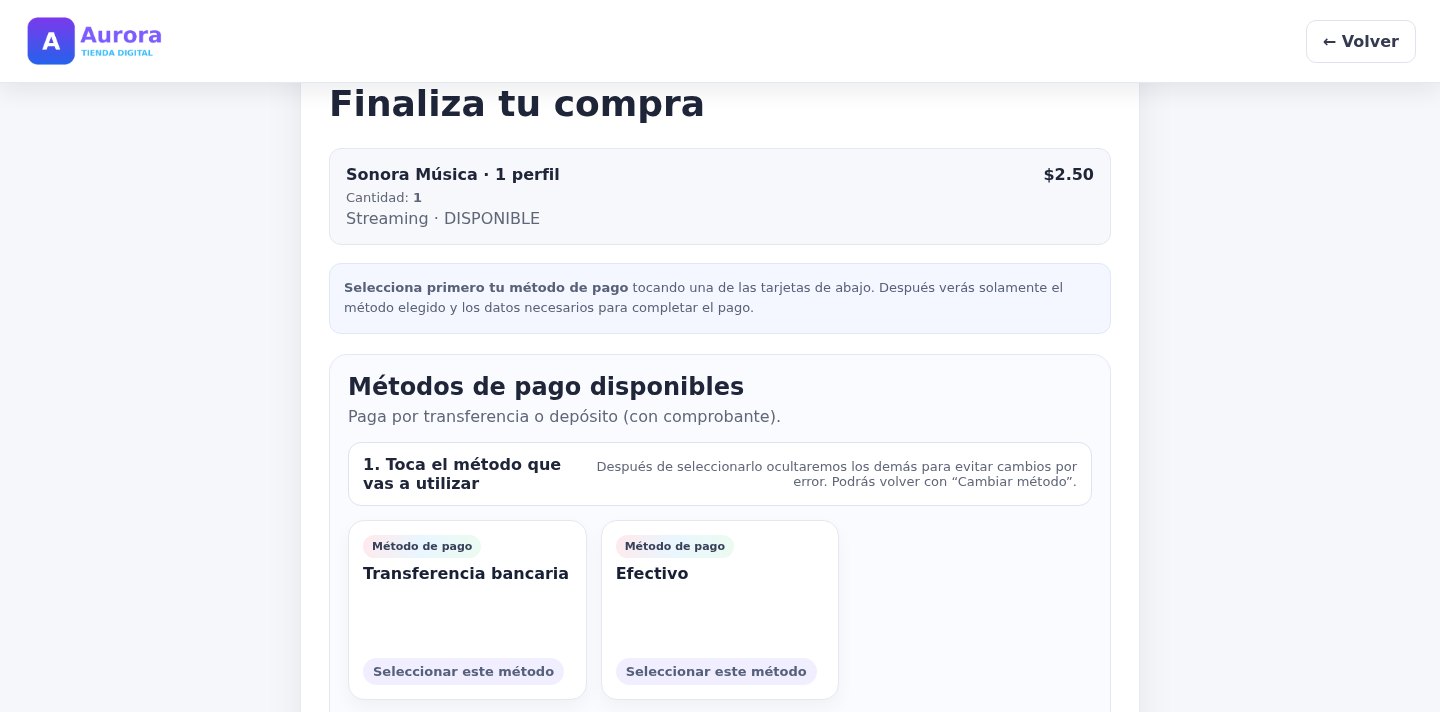Click the 'Métodos de pago disponibles' heading

pos(546,387)
